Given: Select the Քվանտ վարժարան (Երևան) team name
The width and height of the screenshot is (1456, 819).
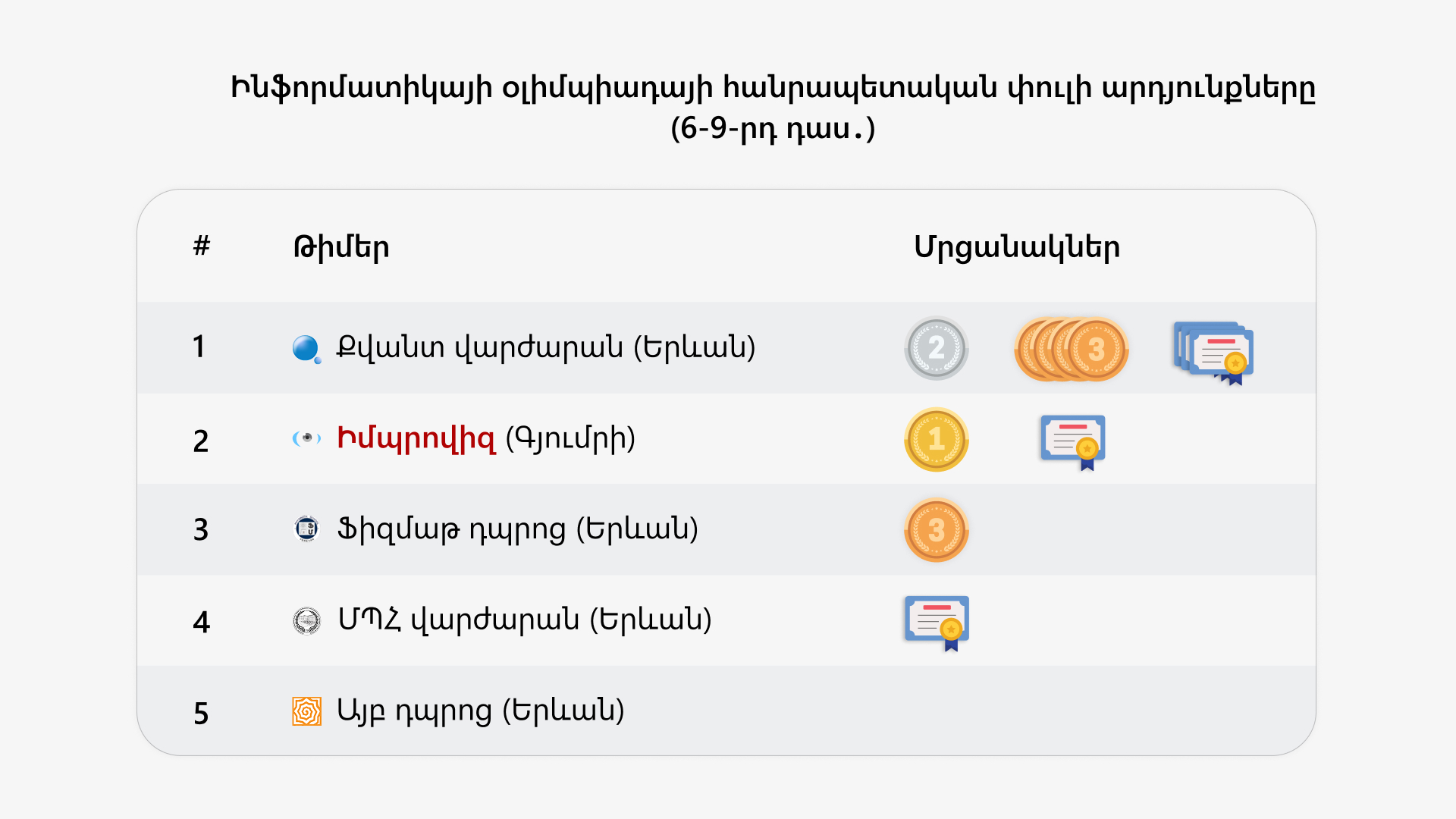Looking at the screenshot, I should pyautogui.click(x=546, y=347).
